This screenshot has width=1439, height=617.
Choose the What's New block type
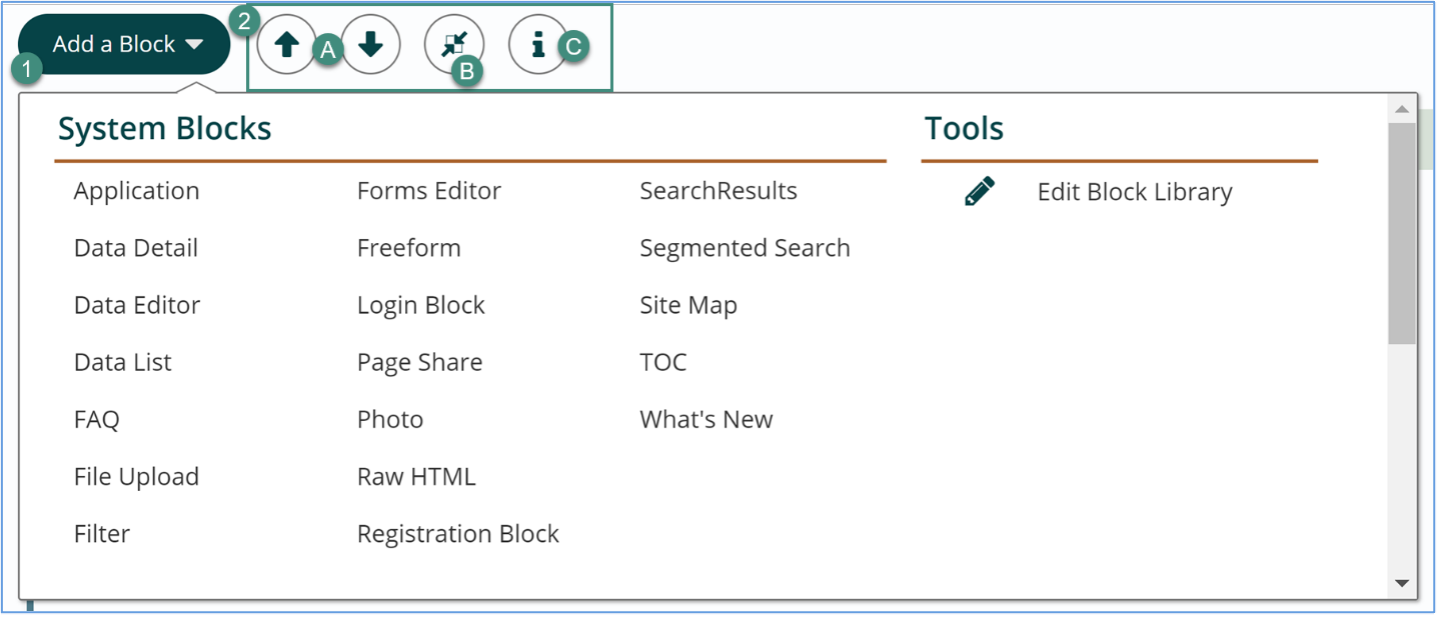[x=705, y=419]
